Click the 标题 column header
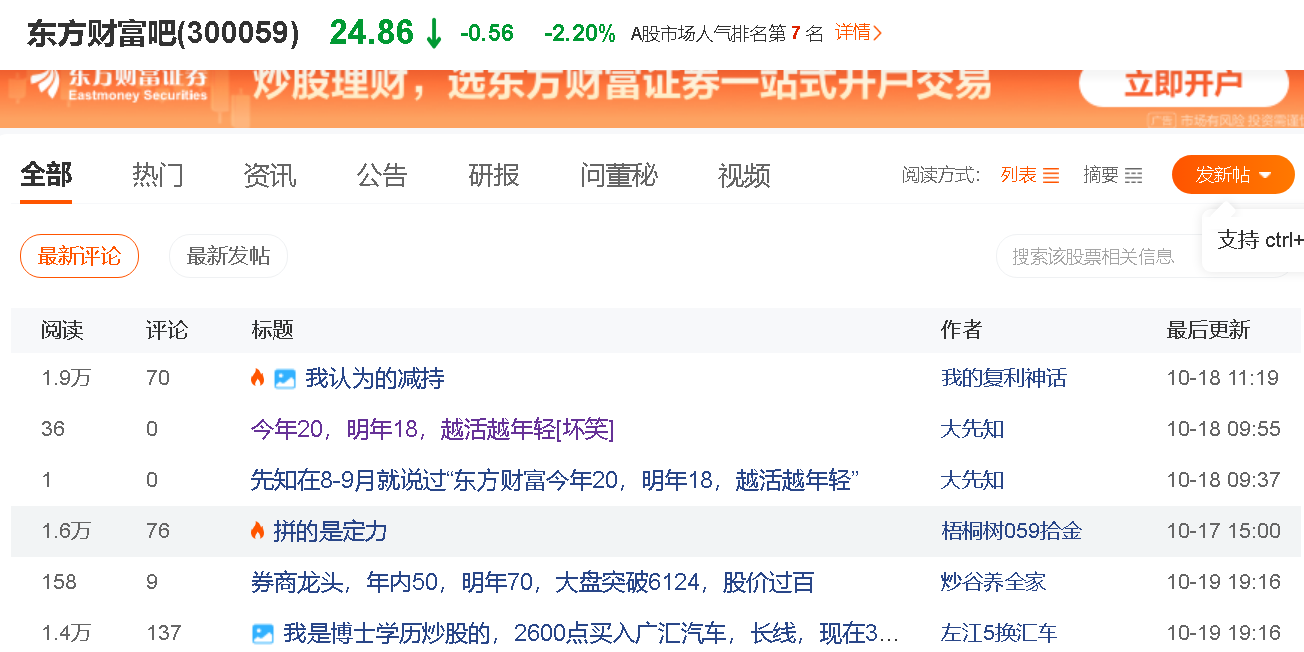1304x652 pixels. 272,330
